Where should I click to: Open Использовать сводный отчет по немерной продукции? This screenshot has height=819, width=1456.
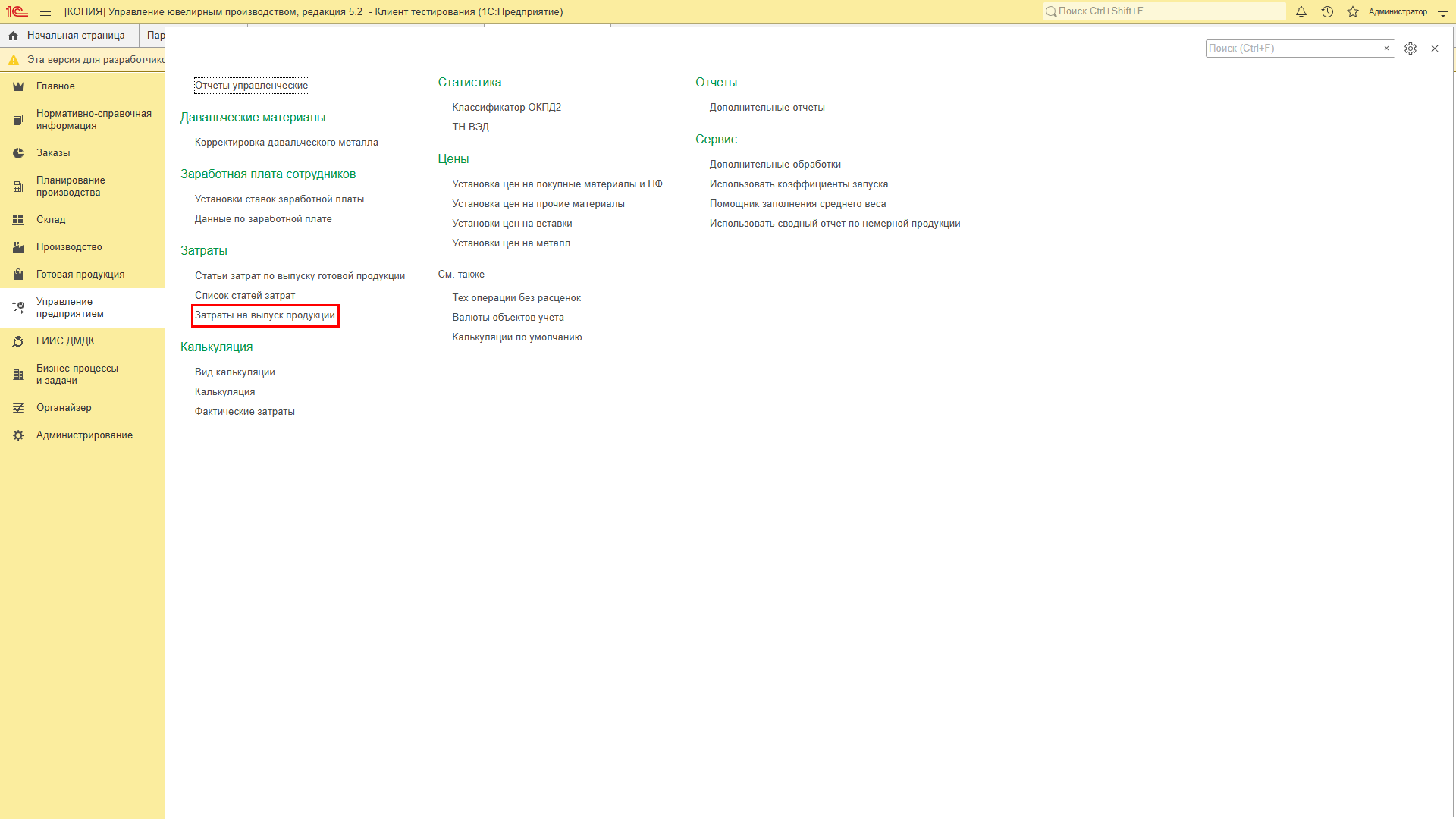835,224
